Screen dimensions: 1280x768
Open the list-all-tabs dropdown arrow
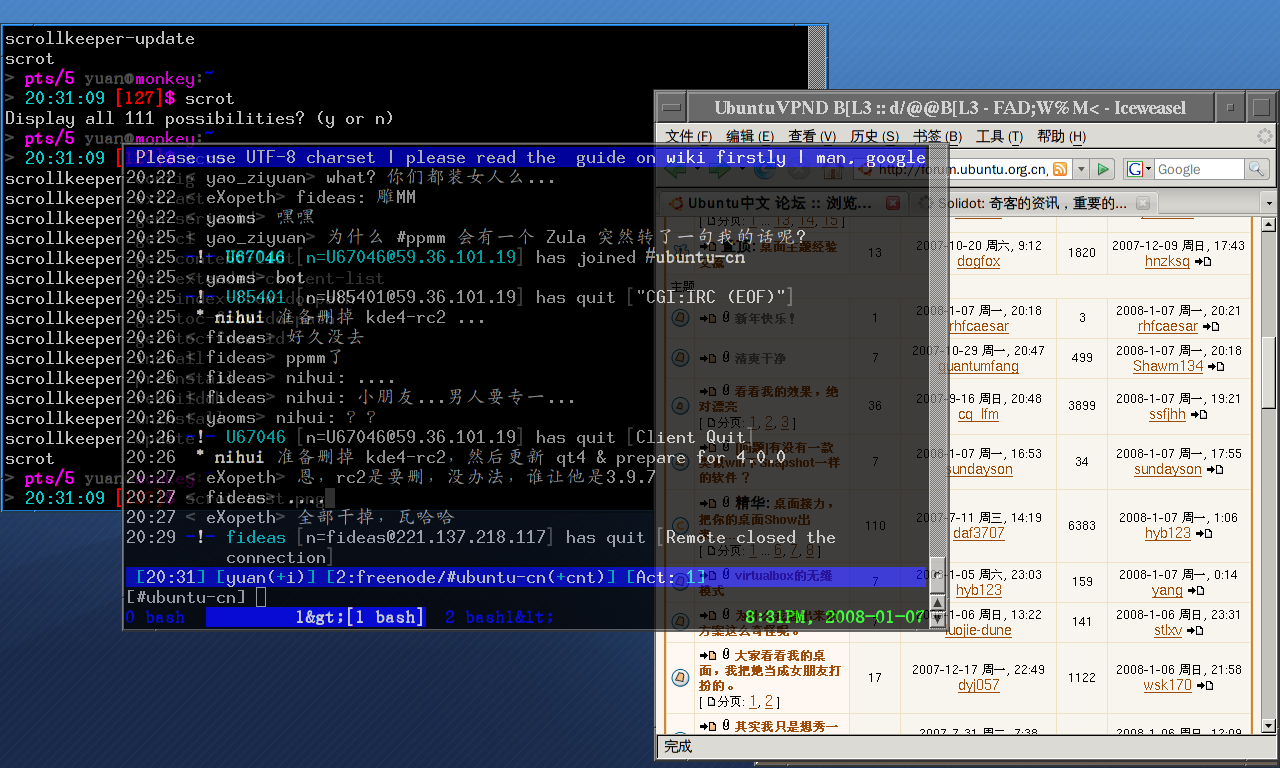click(1268, 203)
